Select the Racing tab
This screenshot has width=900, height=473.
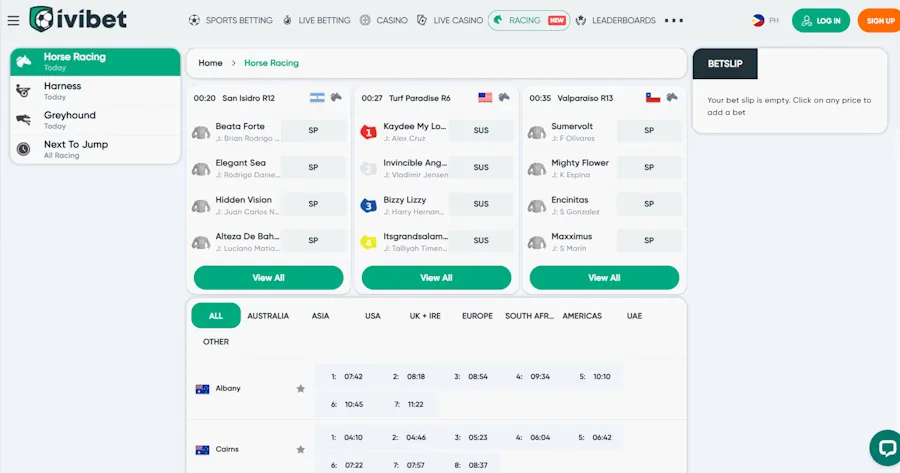point(529,20)
